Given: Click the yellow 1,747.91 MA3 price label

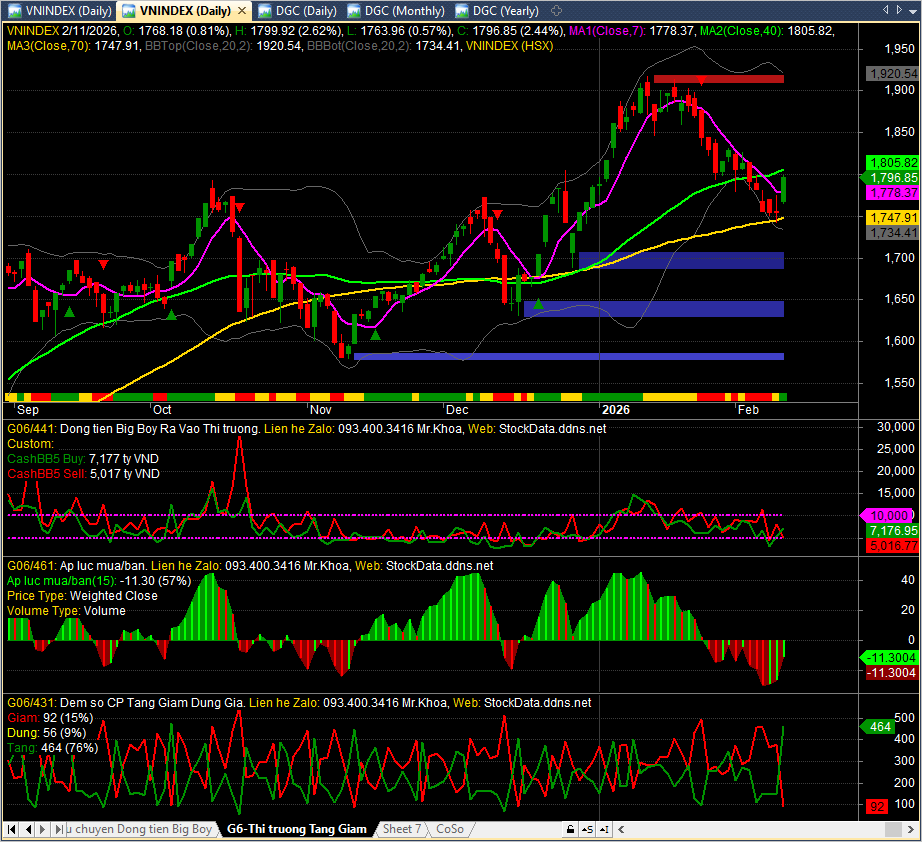Looking at the screenshot, I should point(893,218).
